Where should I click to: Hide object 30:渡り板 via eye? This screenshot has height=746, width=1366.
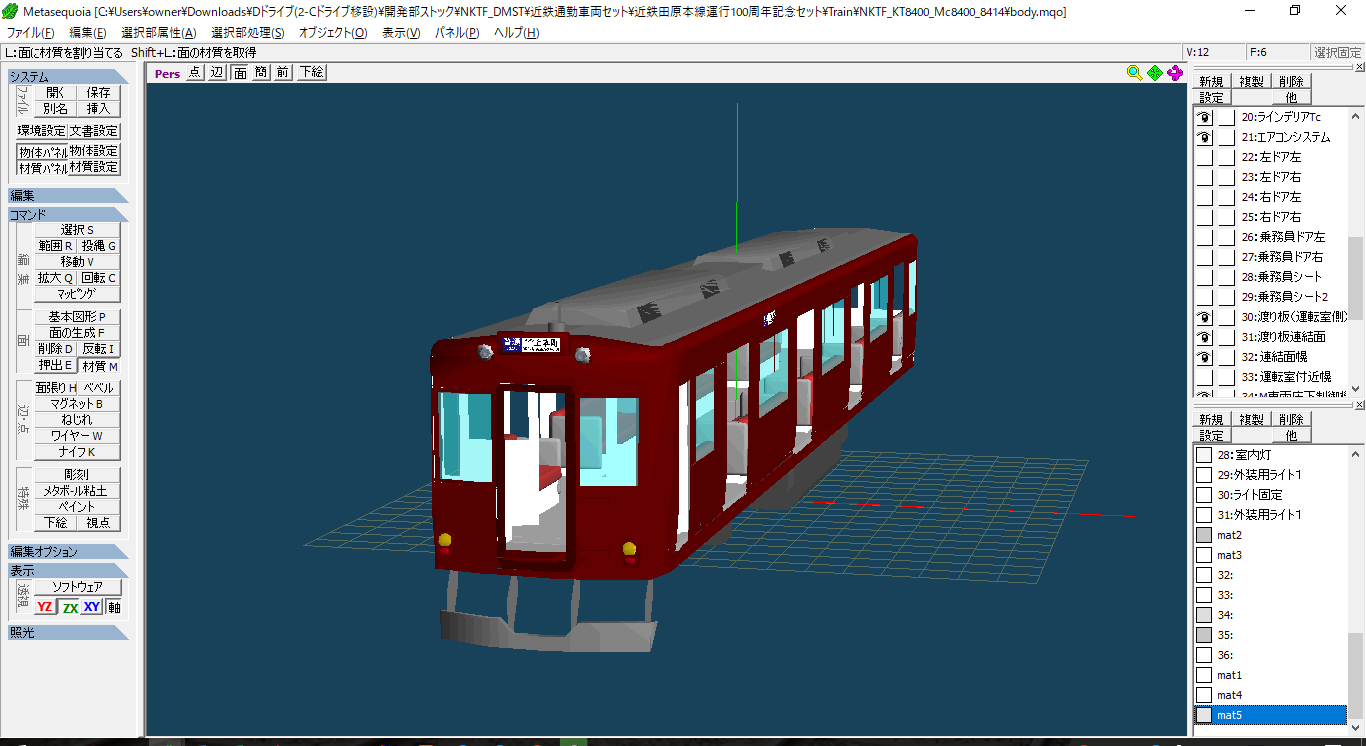point(1205,317)
